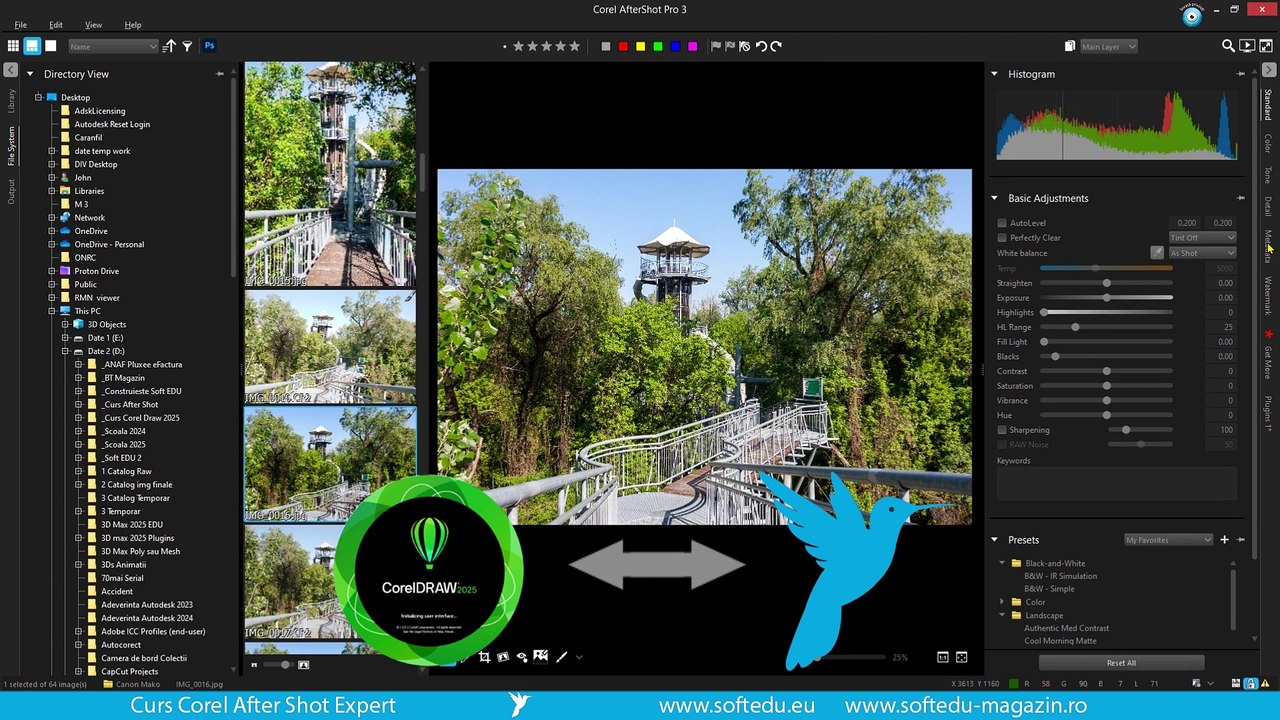
Task: Pin the Basic Adjustments panel
Action: click(1241, 198)
